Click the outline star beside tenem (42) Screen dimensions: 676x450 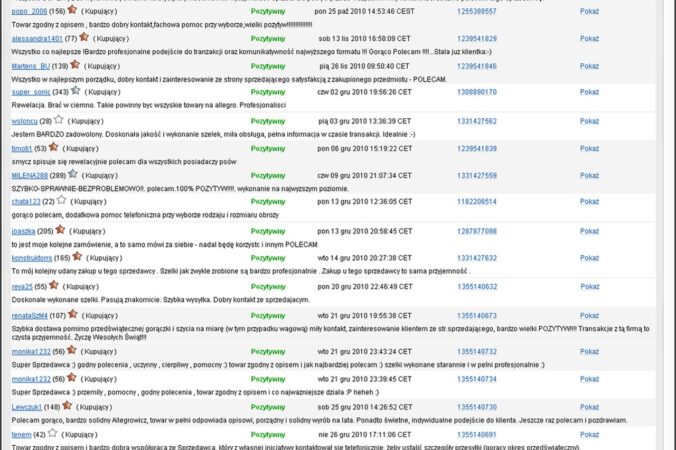click(53, 433)
